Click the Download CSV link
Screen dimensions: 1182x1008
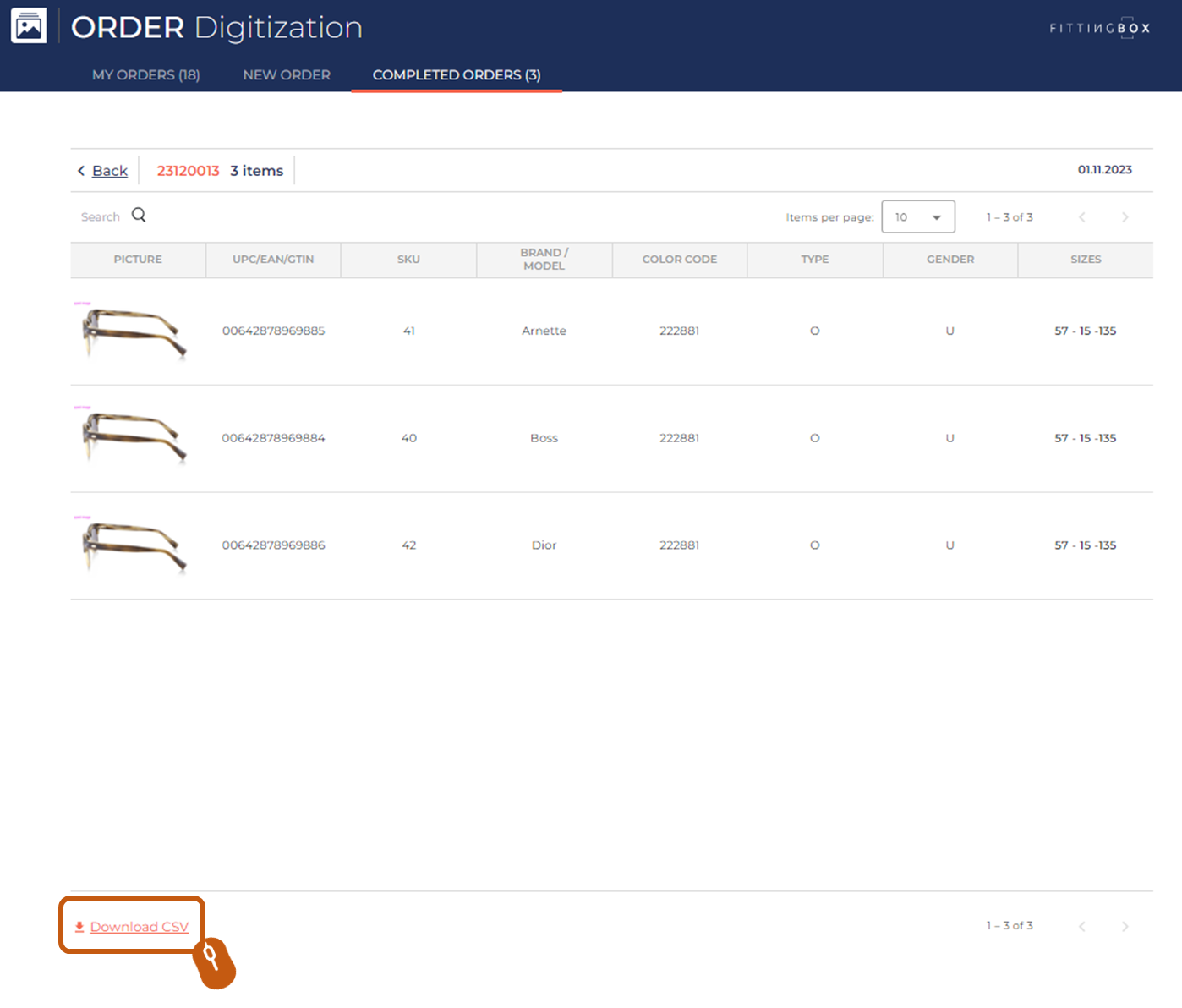click(140, 927)
